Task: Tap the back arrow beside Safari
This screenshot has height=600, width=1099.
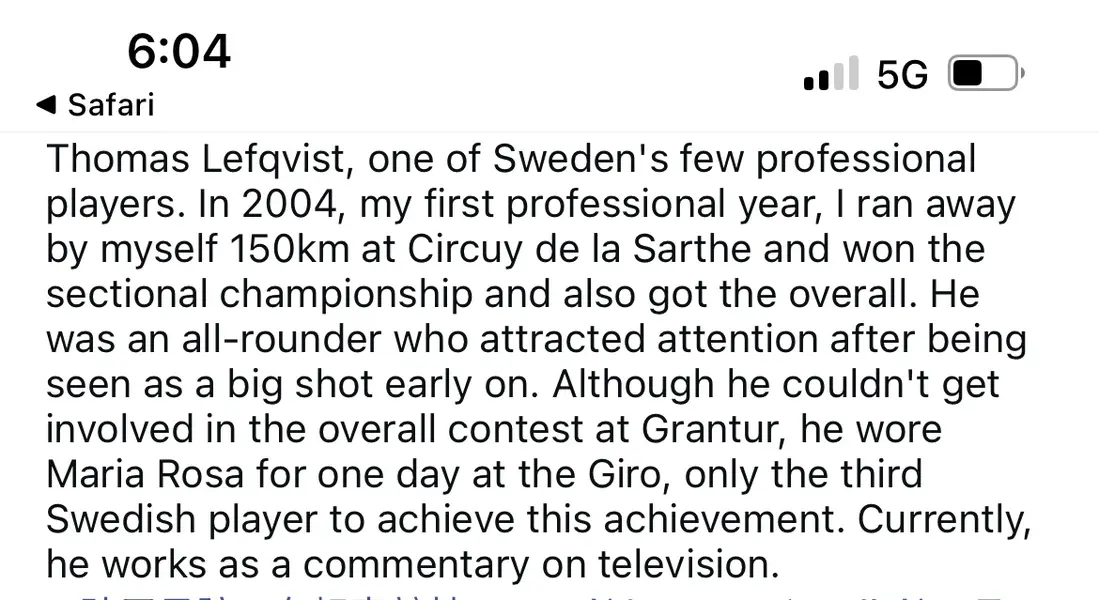Action: pyautogui.click(x=44, y=105)
